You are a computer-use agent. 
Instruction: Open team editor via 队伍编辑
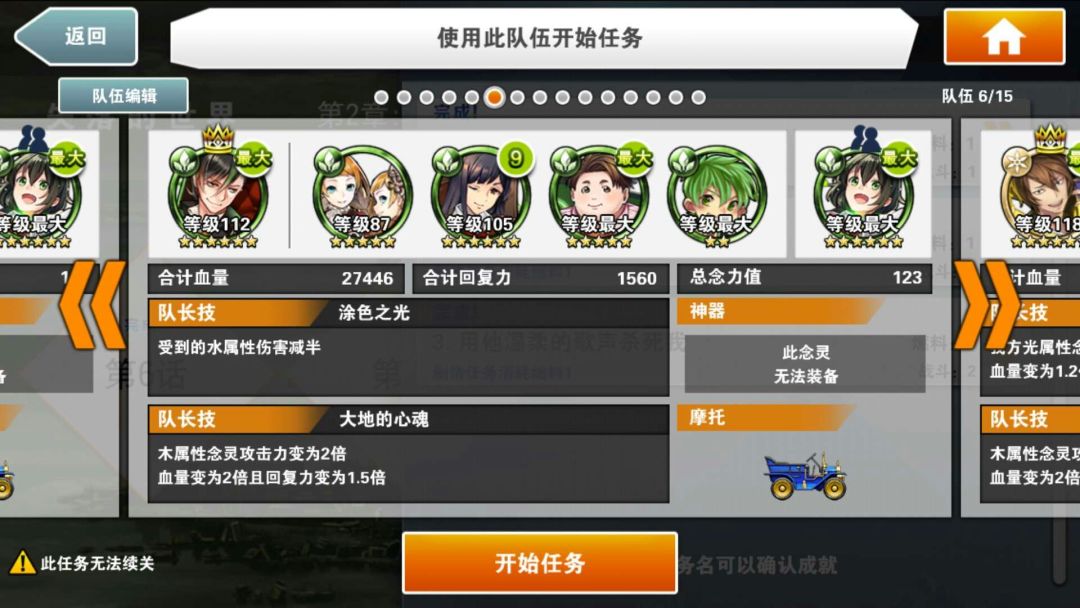[x=123, y=96]
